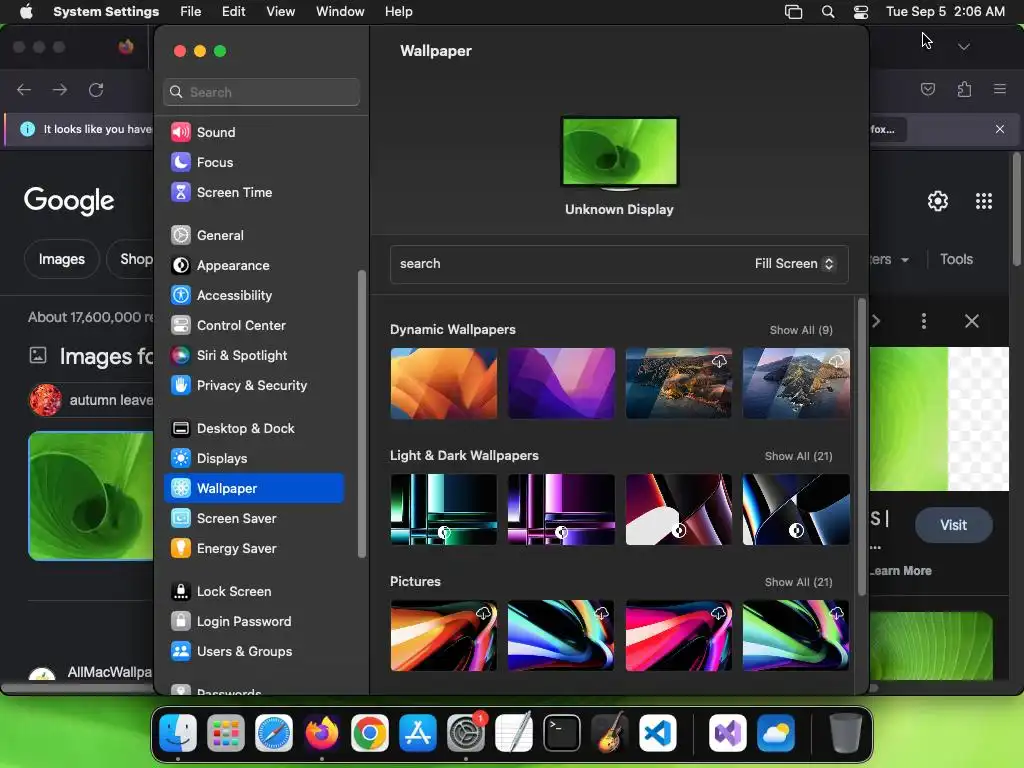Close the Google image preview panel
1024x768 pixels.
(x=972, y=321)
